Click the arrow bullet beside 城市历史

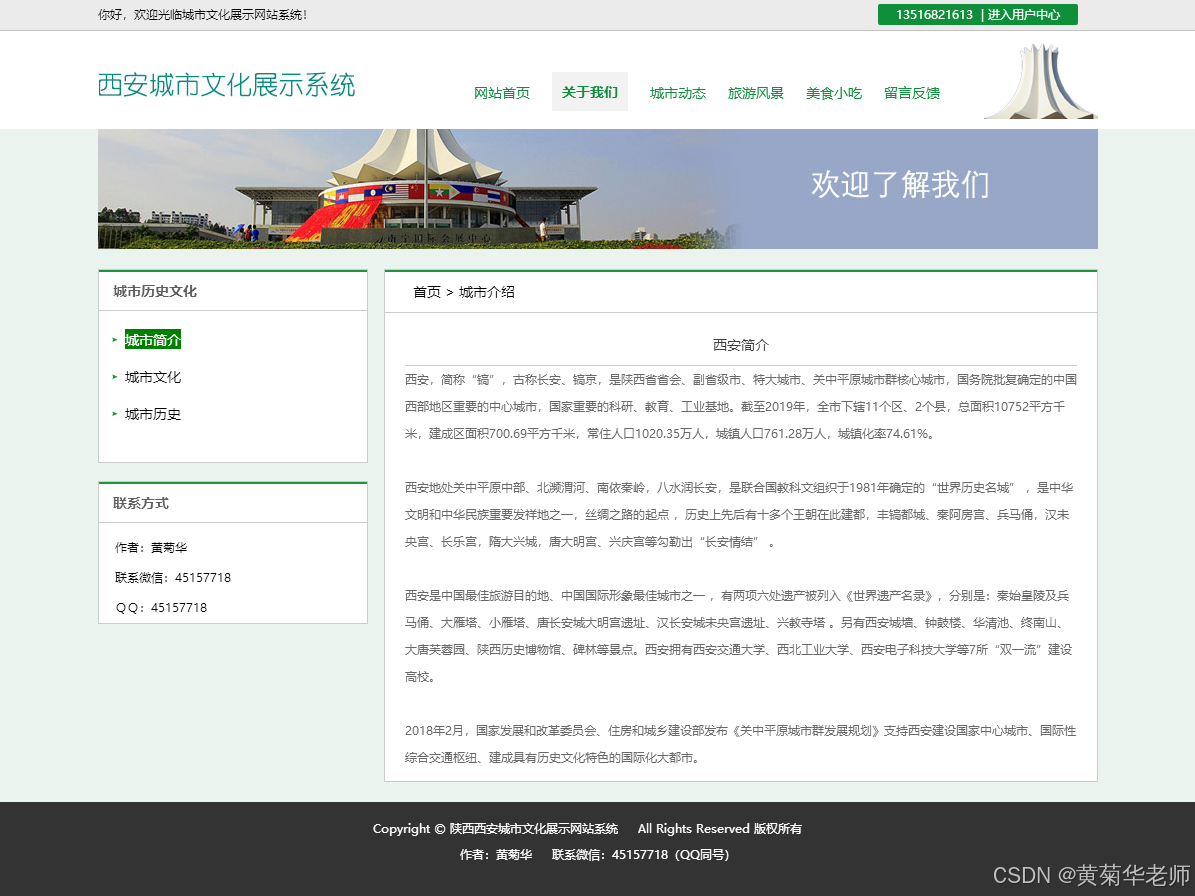(115, 414)
